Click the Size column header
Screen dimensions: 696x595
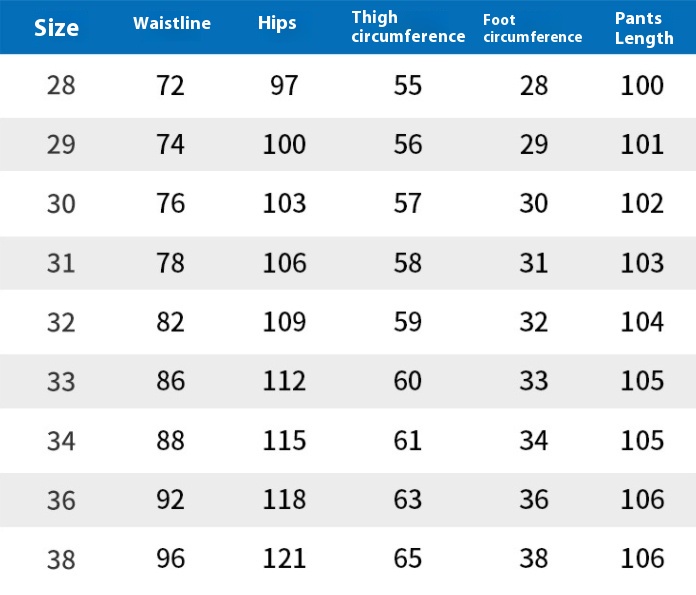(56, 28)
